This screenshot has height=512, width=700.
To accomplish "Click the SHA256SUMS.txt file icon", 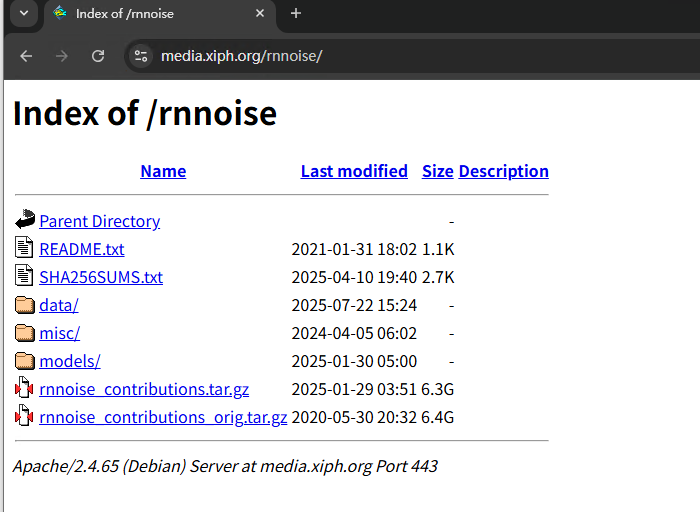I will pyautogui.click(x=25, y=277).
